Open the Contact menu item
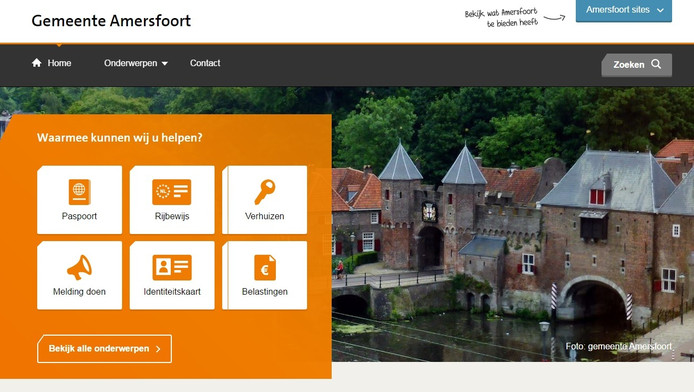Viewport: 694px width, 392px height. click(205, 63)
